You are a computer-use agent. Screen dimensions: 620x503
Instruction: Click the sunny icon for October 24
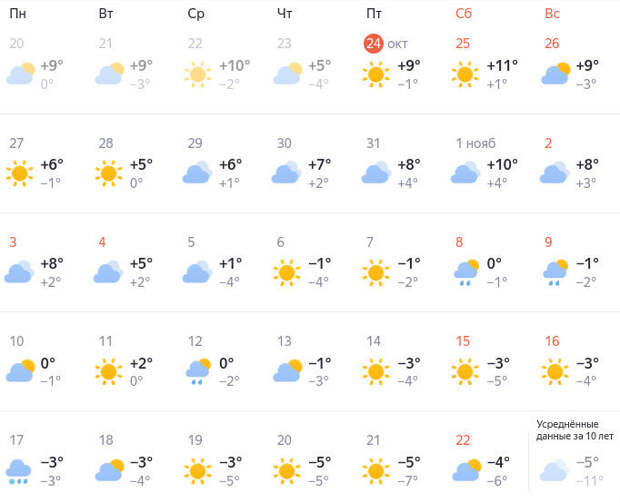377,74
